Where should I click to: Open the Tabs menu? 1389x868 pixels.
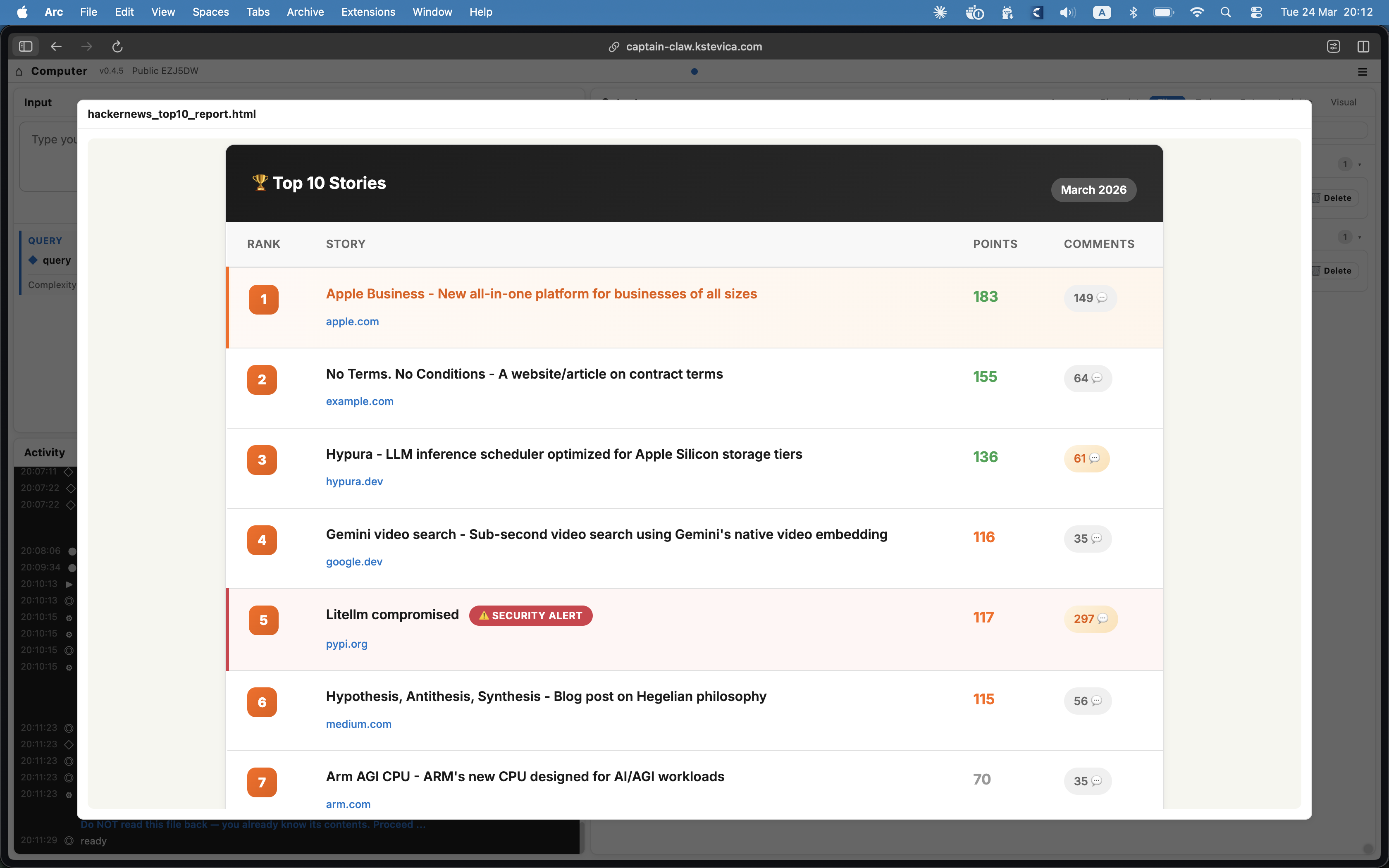pyautogui.click(x=258, y=12)
